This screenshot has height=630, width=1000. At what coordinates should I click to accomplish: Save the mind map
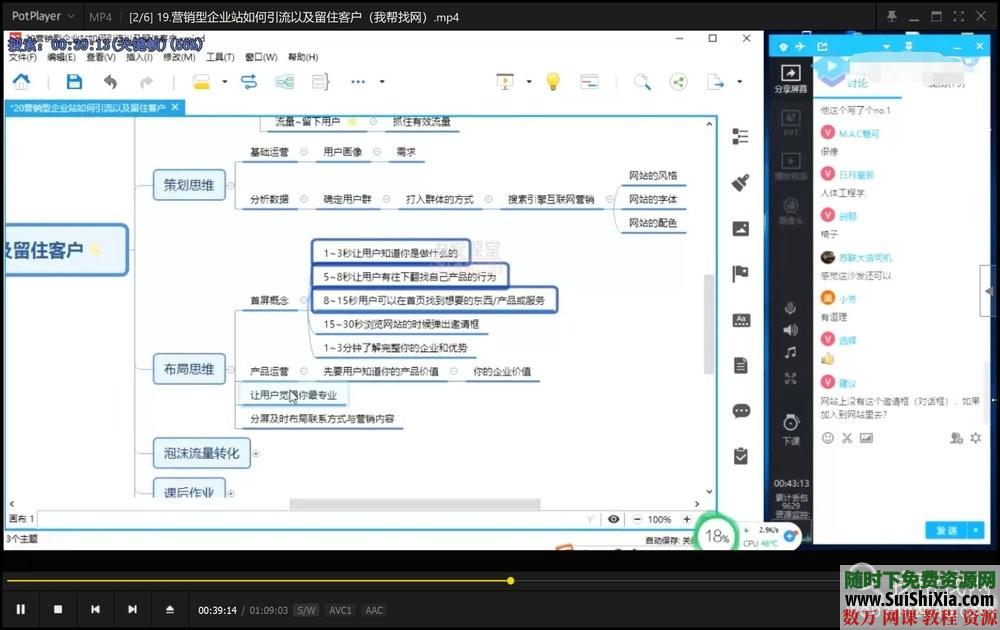[73, 84]
